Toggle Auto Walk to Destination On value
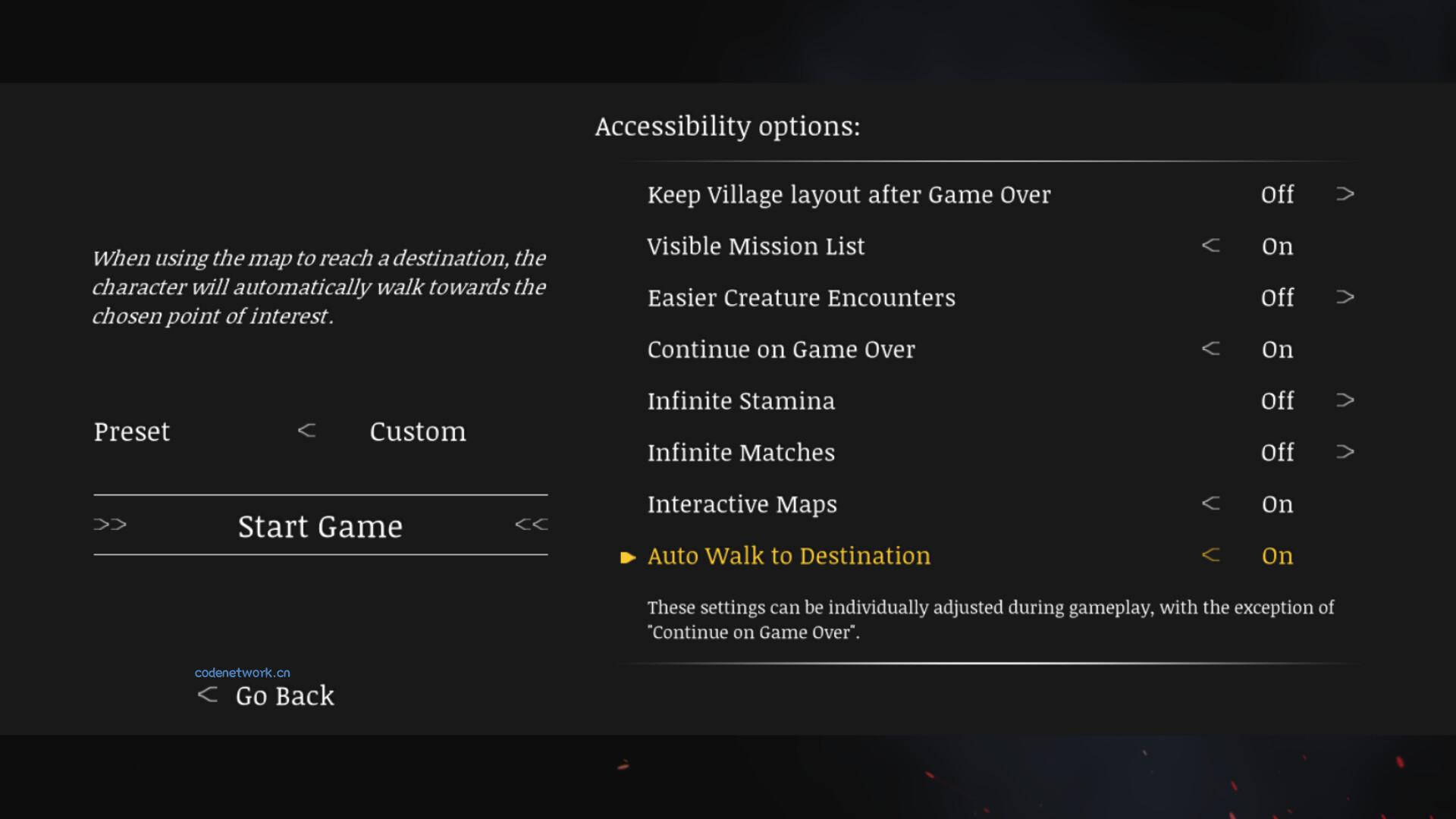The image size is (1456, 819). (1277, 556)
